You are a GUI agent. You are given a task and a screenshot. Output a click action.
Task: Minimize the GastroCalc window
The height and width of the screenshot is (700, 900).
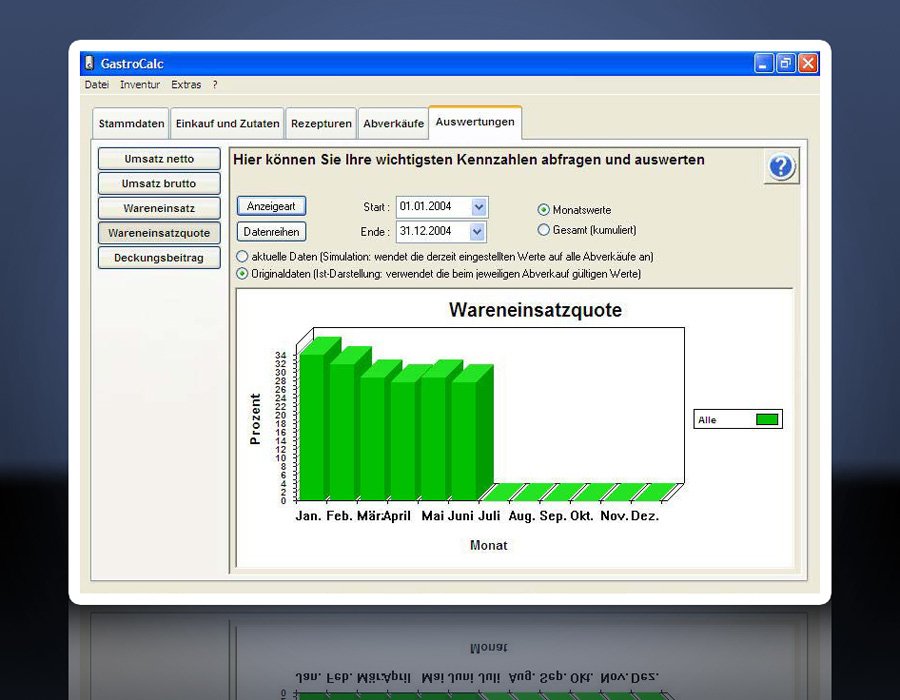[x=763, y=63]
